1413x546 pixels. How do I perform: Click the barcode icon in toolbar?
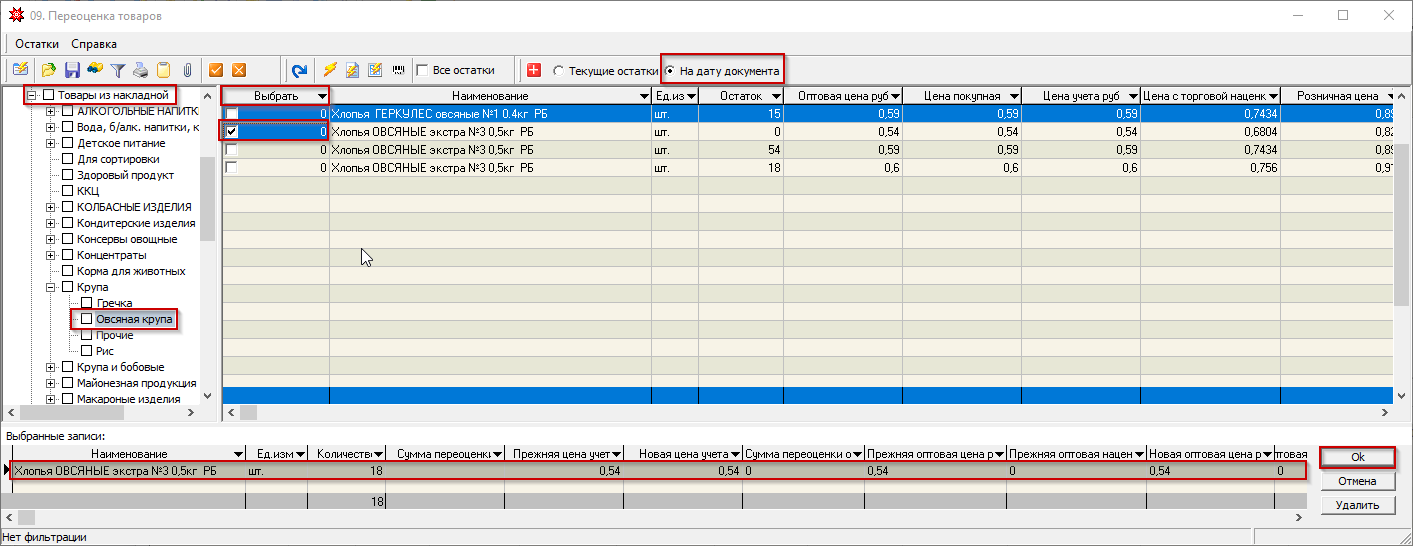click(399, 70)
